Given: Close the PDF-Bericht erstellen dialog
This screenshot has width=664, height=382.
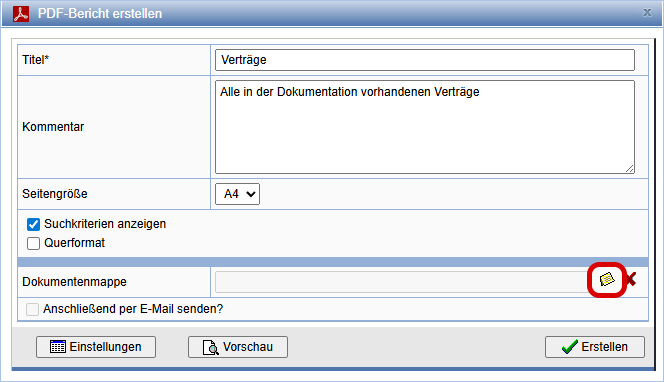Looking at the screenshot, I should [x=647, y=13].
